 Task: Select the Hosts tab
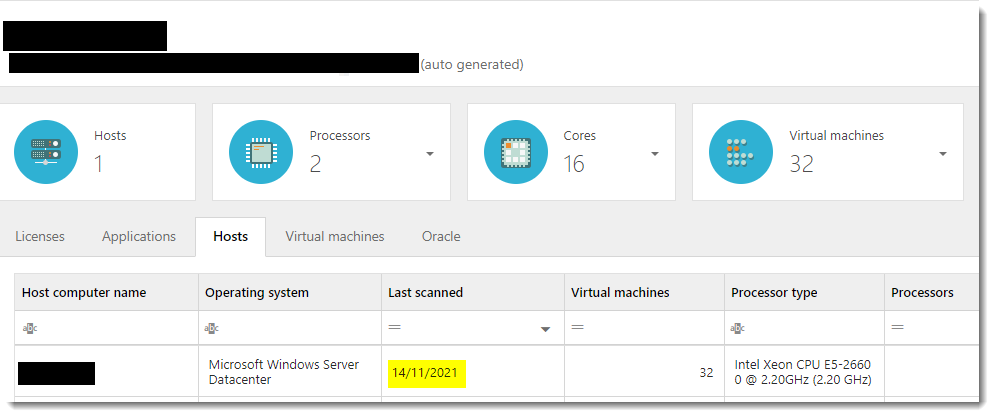pyautogui.click(x=231, y=236)
